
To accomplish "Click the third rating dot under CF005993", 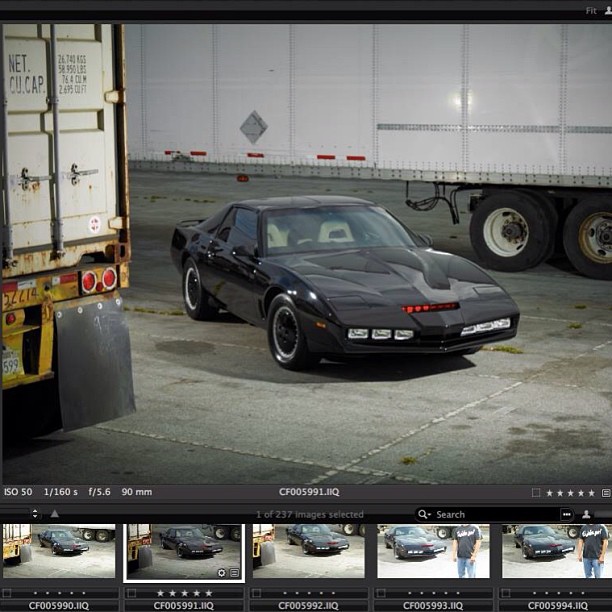I will point(434,593).
